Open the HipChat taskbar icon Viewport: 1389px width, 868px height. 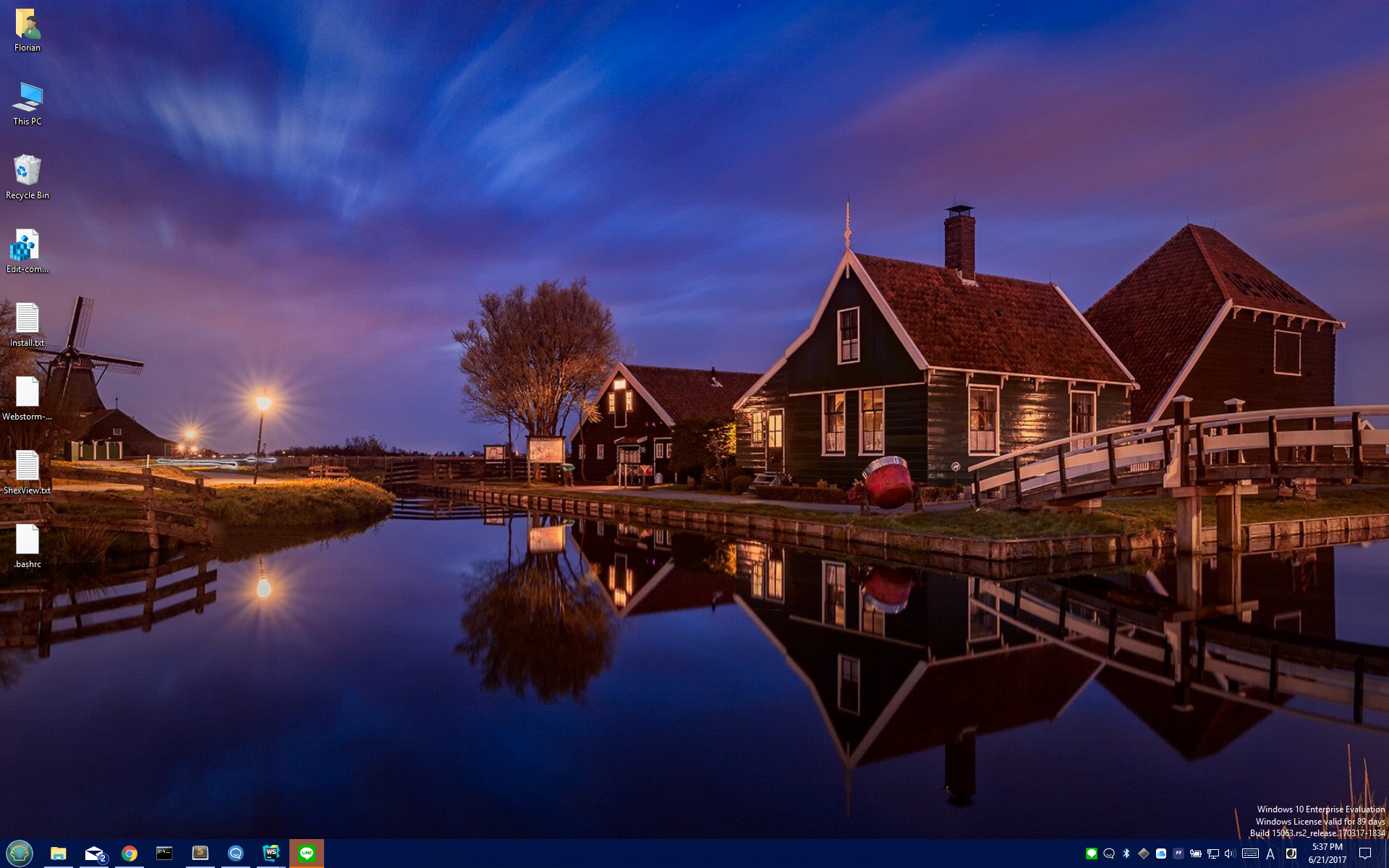click(x=235, y=854)
